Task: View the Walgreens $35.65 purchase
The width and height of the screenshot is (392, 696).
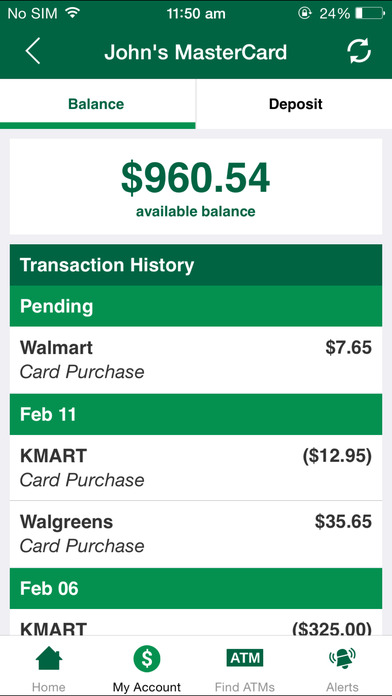Action: pyautogui.click(x=196, y=534)
